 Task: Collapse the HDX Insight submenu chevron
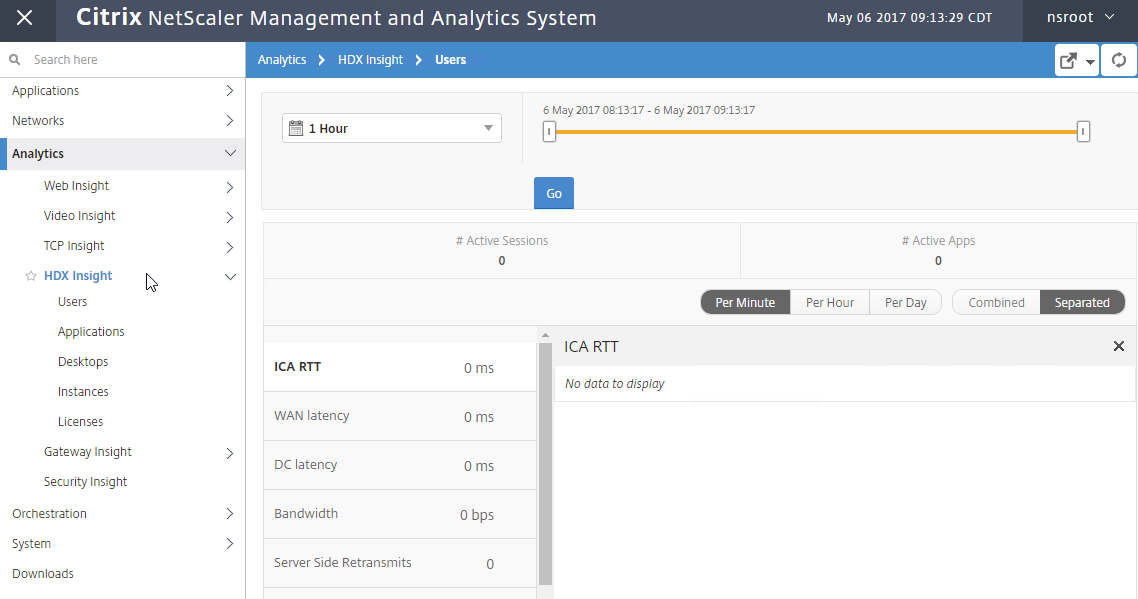click(230, 277)
